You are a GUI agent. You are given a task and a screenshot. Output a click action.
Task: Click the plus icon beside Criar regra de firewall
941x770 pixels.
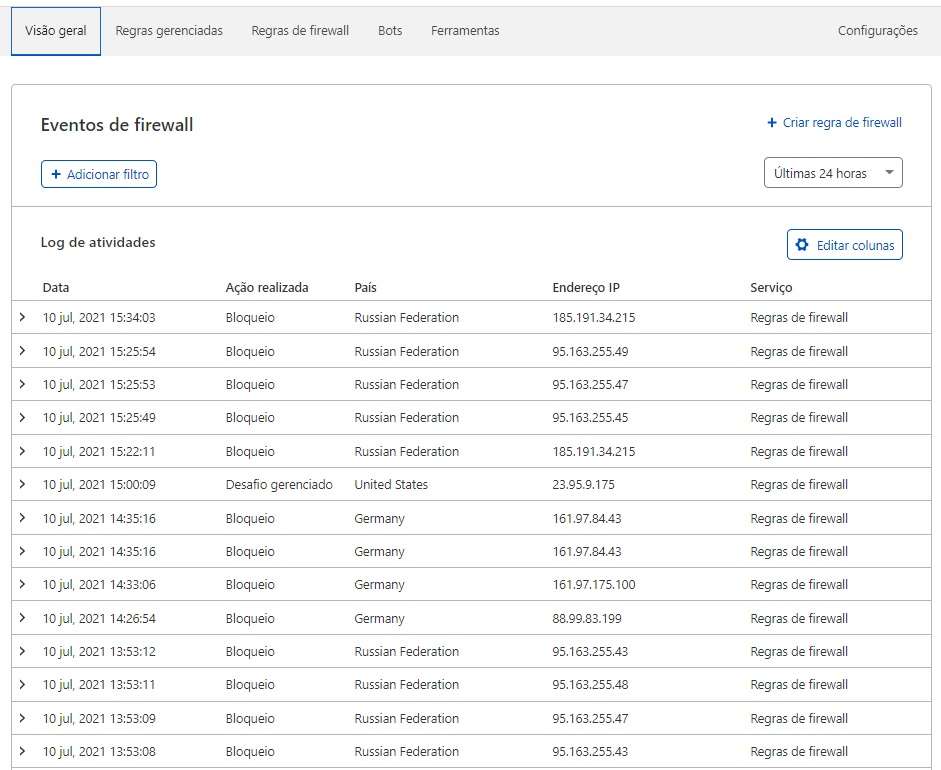pos(772,123)
